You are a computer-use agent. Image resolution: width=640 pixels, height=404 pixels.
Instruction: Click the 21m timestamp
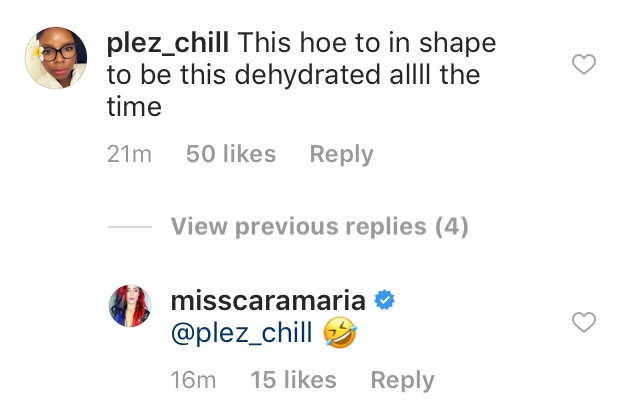129,154
